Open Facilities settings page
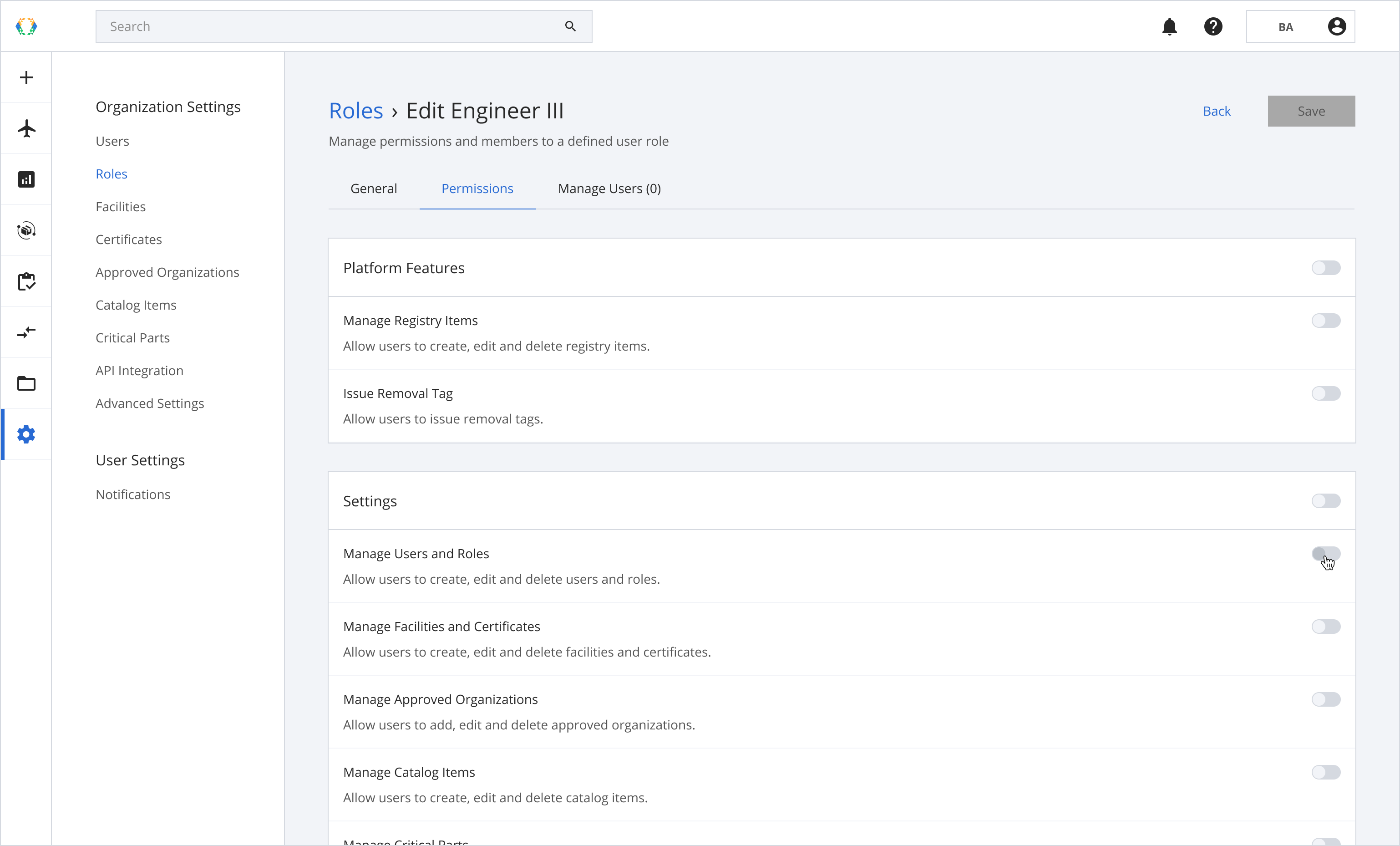Viewport: 1400px width, 846px height. click(121, 206)
